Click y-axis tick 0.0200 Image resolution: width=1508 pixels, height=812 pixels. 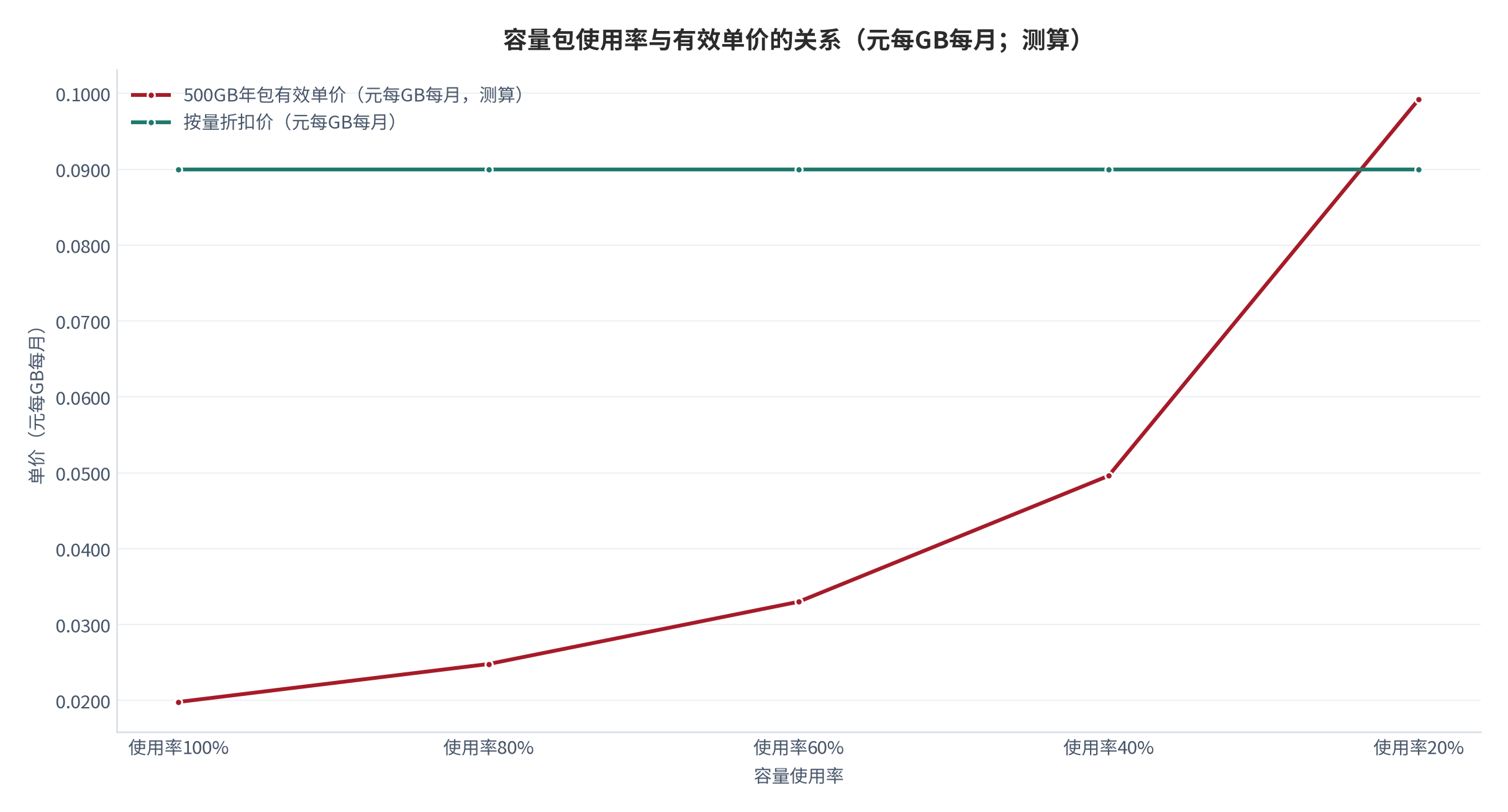(83, 702)
